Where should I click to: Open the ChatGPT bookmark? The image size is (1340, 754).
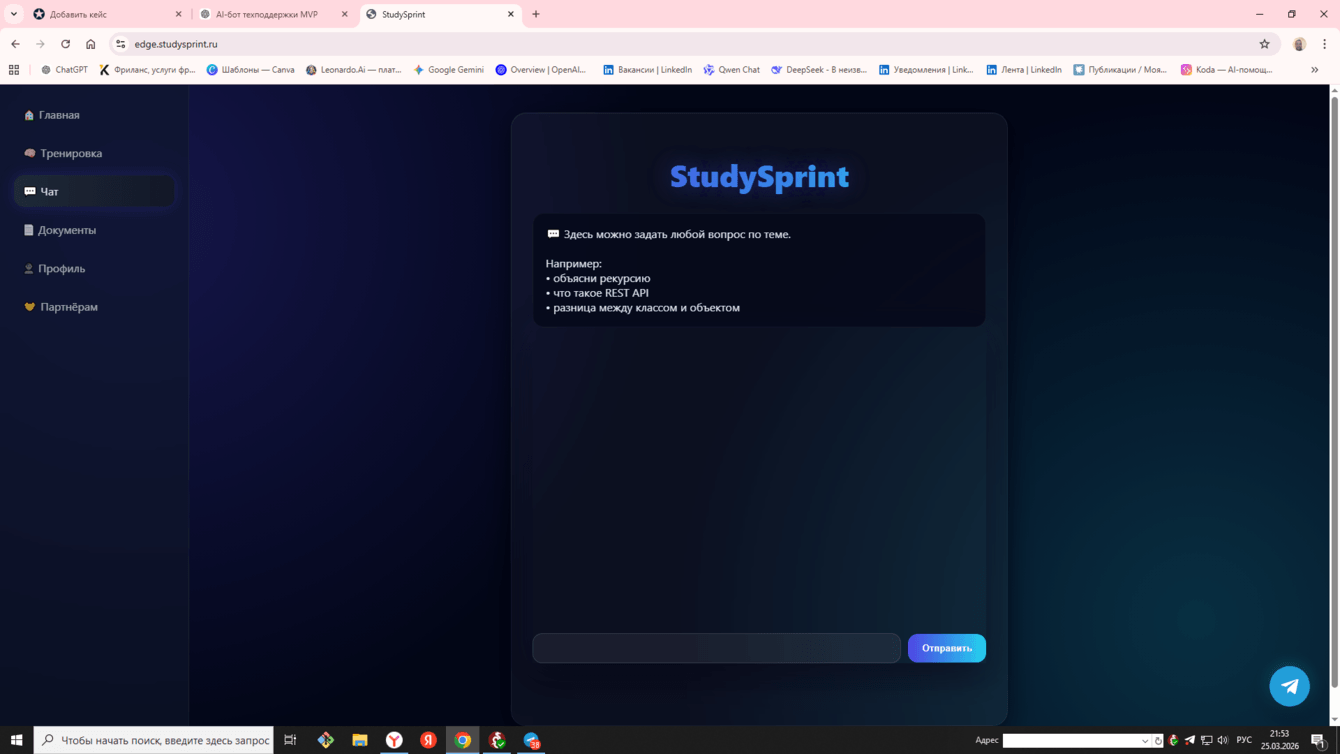[x=64, y=70]
